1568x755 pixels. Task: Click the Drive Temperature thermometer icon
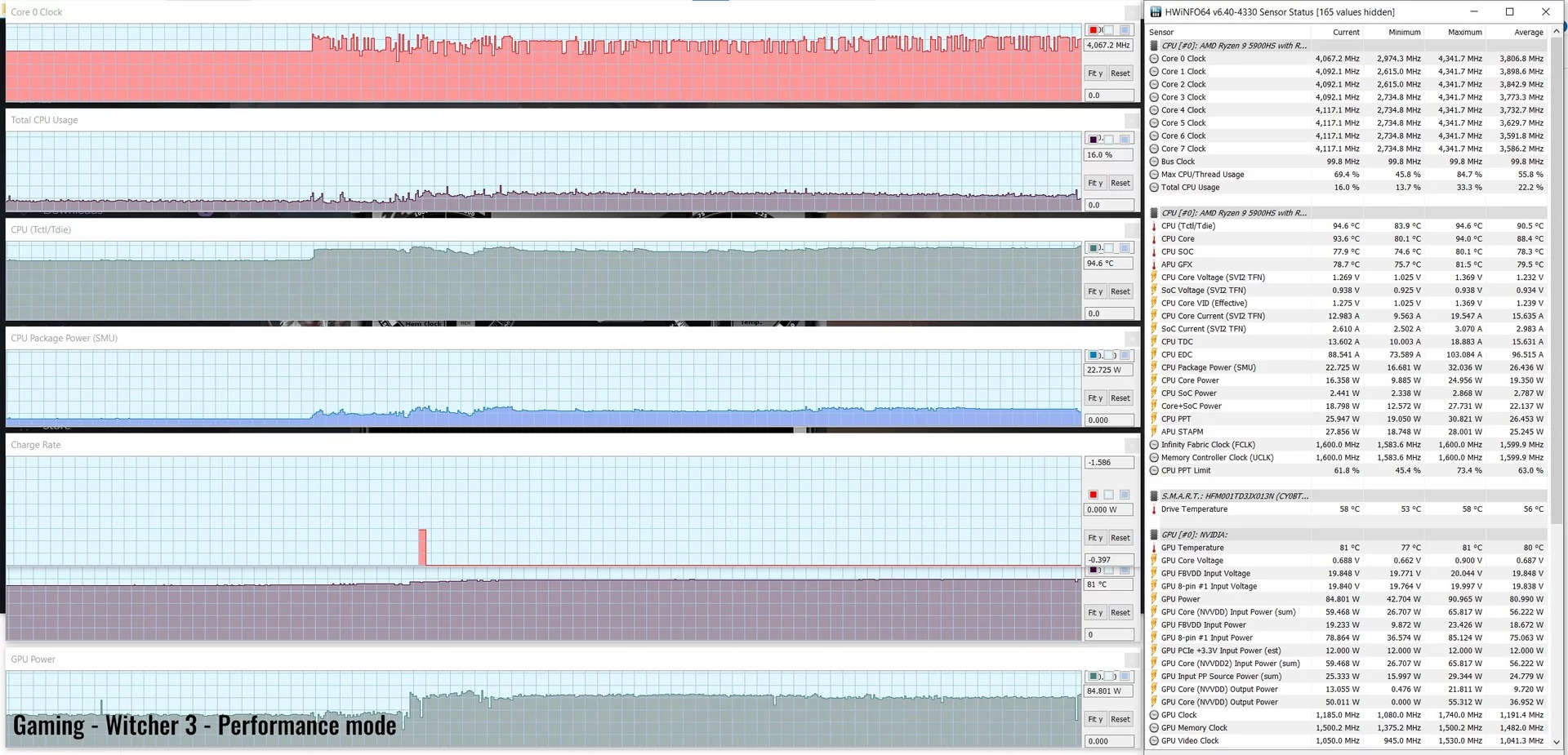pyautogui.click(x=1154, y=509)
